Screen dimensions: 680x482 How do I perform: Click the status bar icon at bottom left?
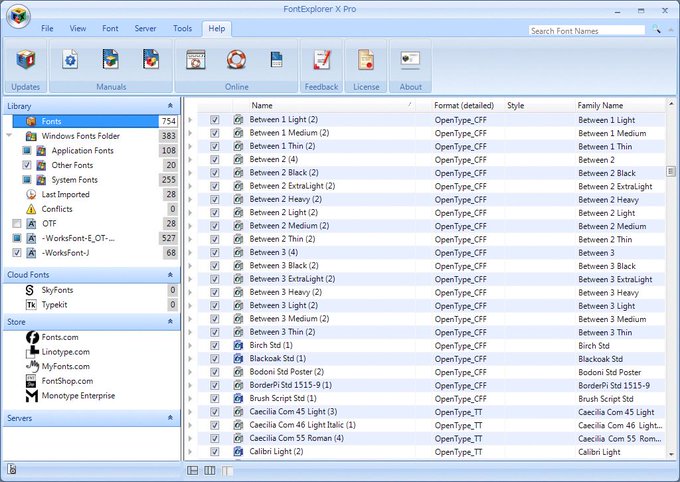(x=12, y=469)
